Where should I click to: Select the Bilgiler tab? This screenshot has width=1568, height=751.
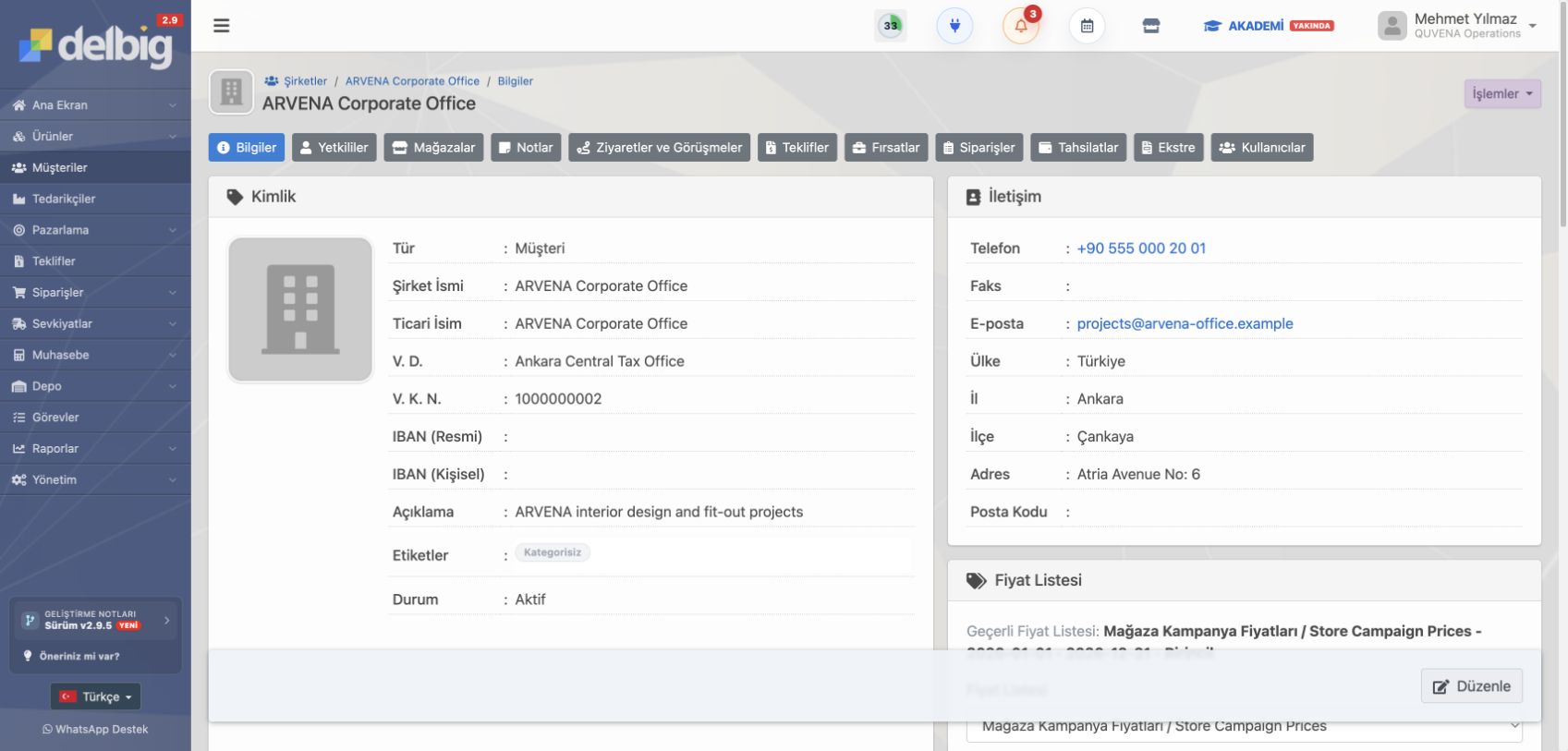[x=247, y=148]
